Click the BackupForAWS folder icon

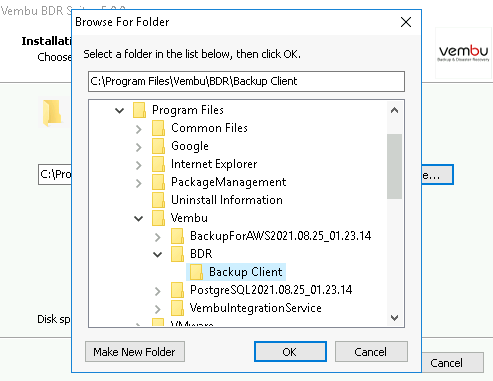[x=177, y=236]
